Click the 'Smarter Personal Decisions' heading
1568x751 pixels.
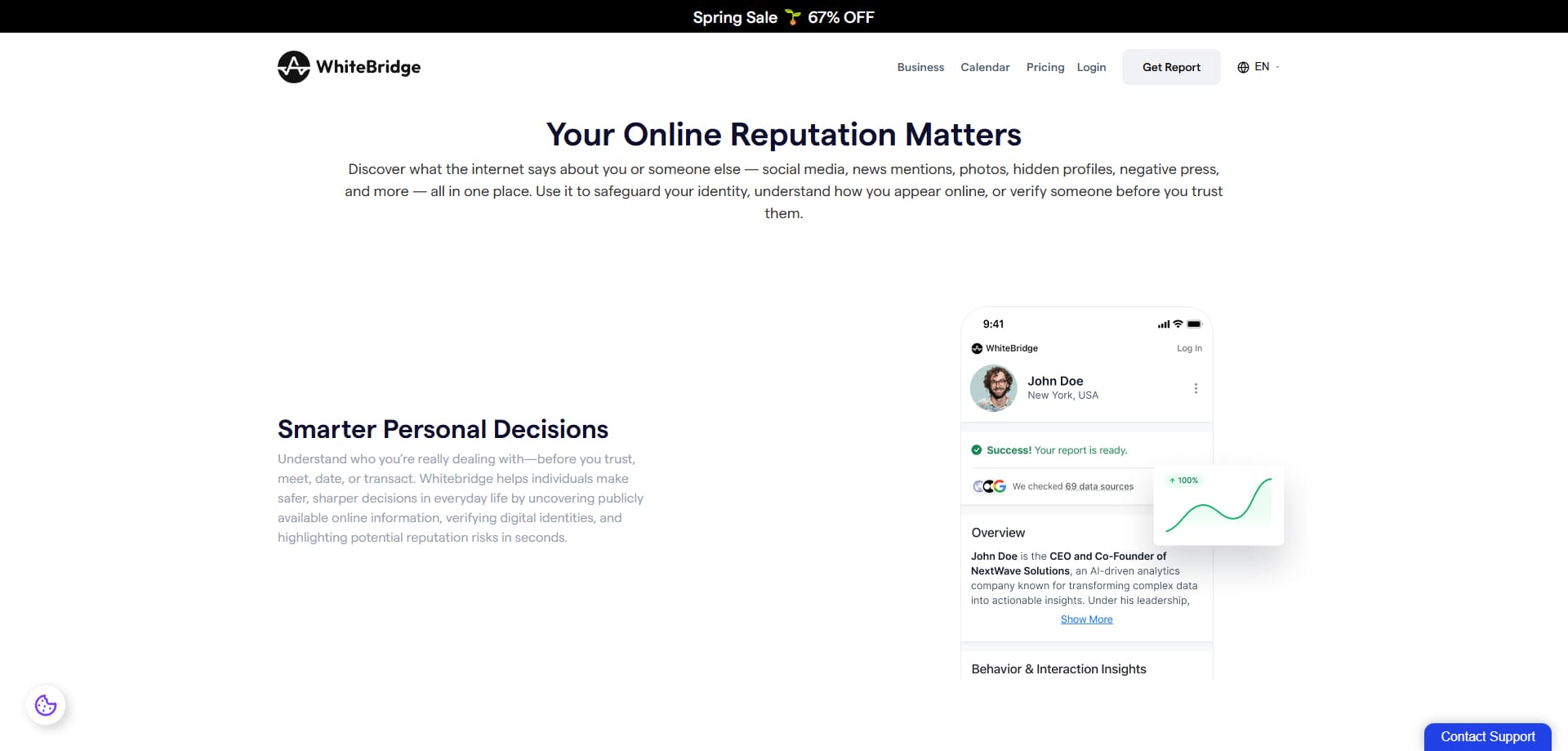(443, 429)
